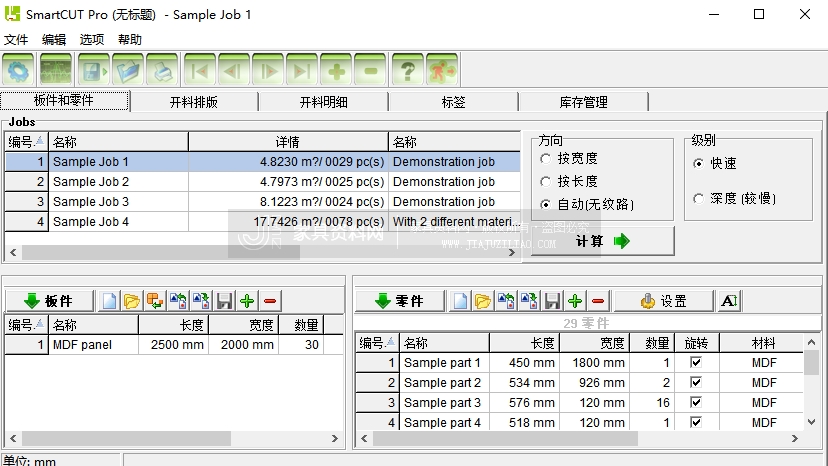Screen dimensions: 828x466
Task: Click the orange blocks with green arrow panel icon
Action: click(x=155, y=301)
